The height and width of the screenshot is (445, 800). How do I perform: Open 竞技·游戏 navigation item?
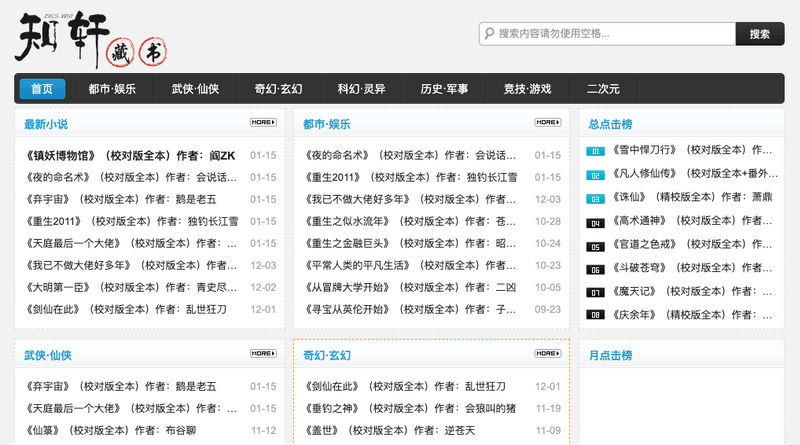click(528, 89)
